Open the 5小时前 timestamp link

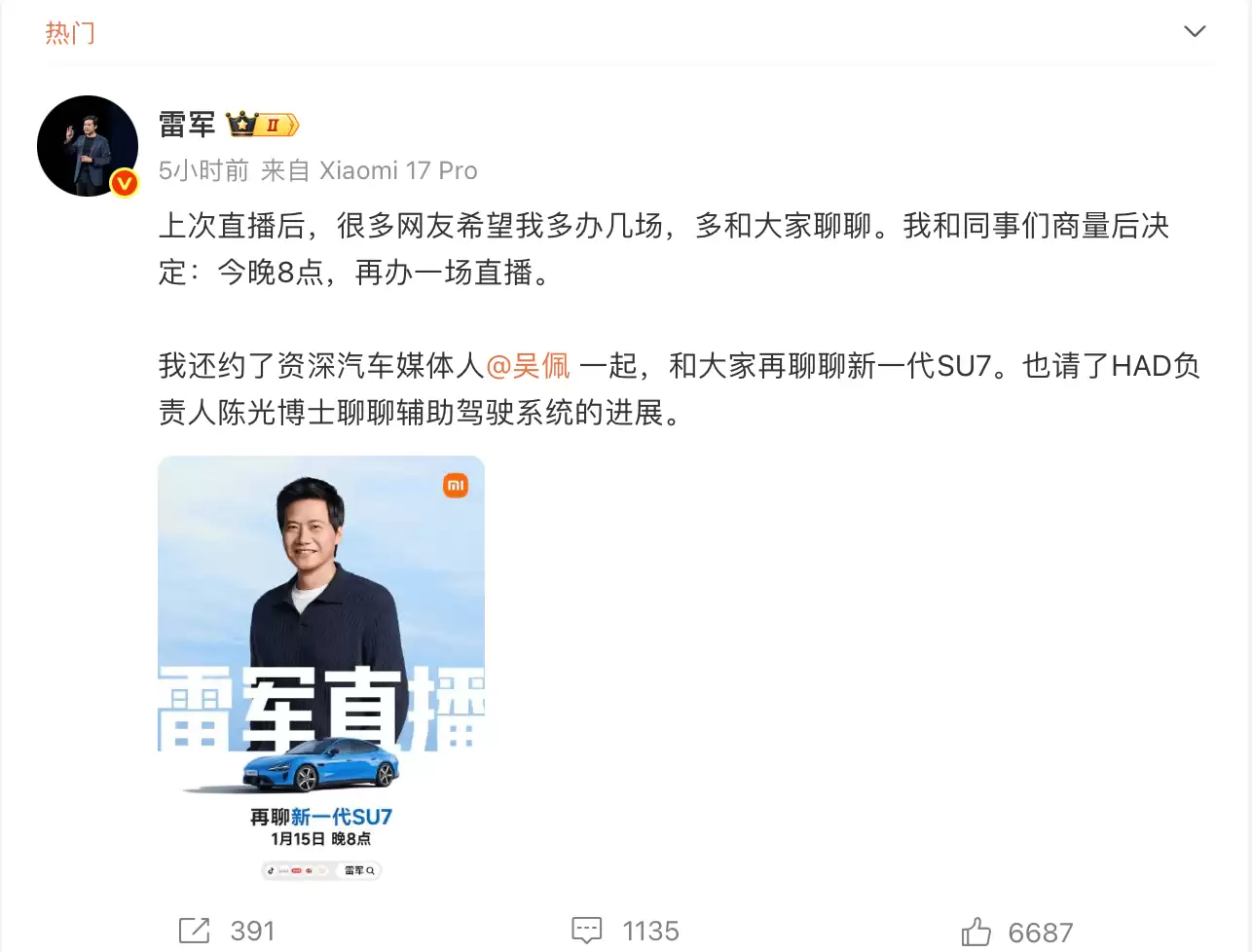[203, 171]
